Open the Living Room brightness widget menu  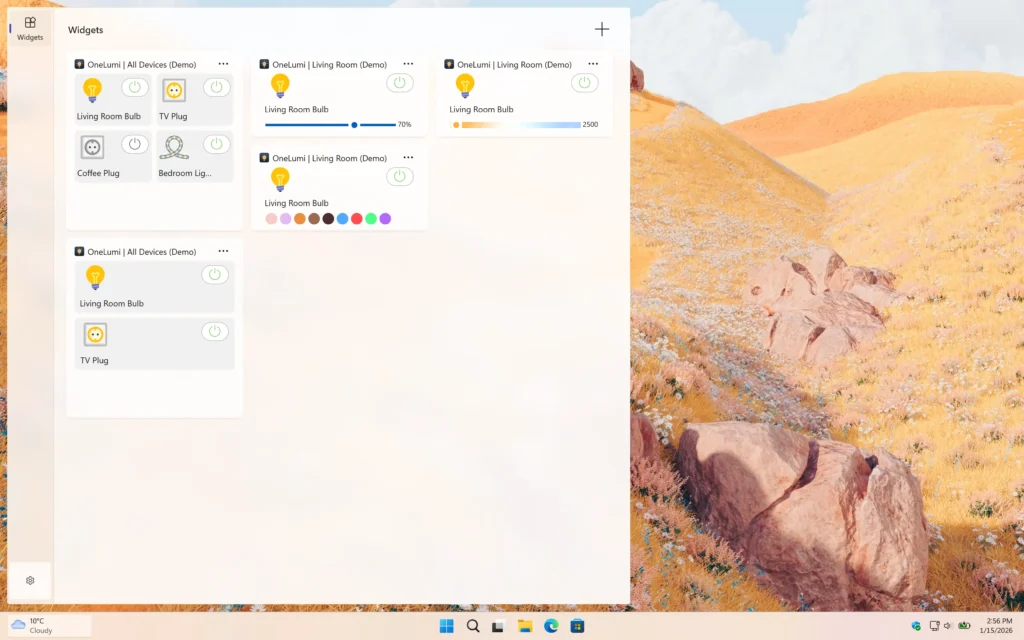408,63
